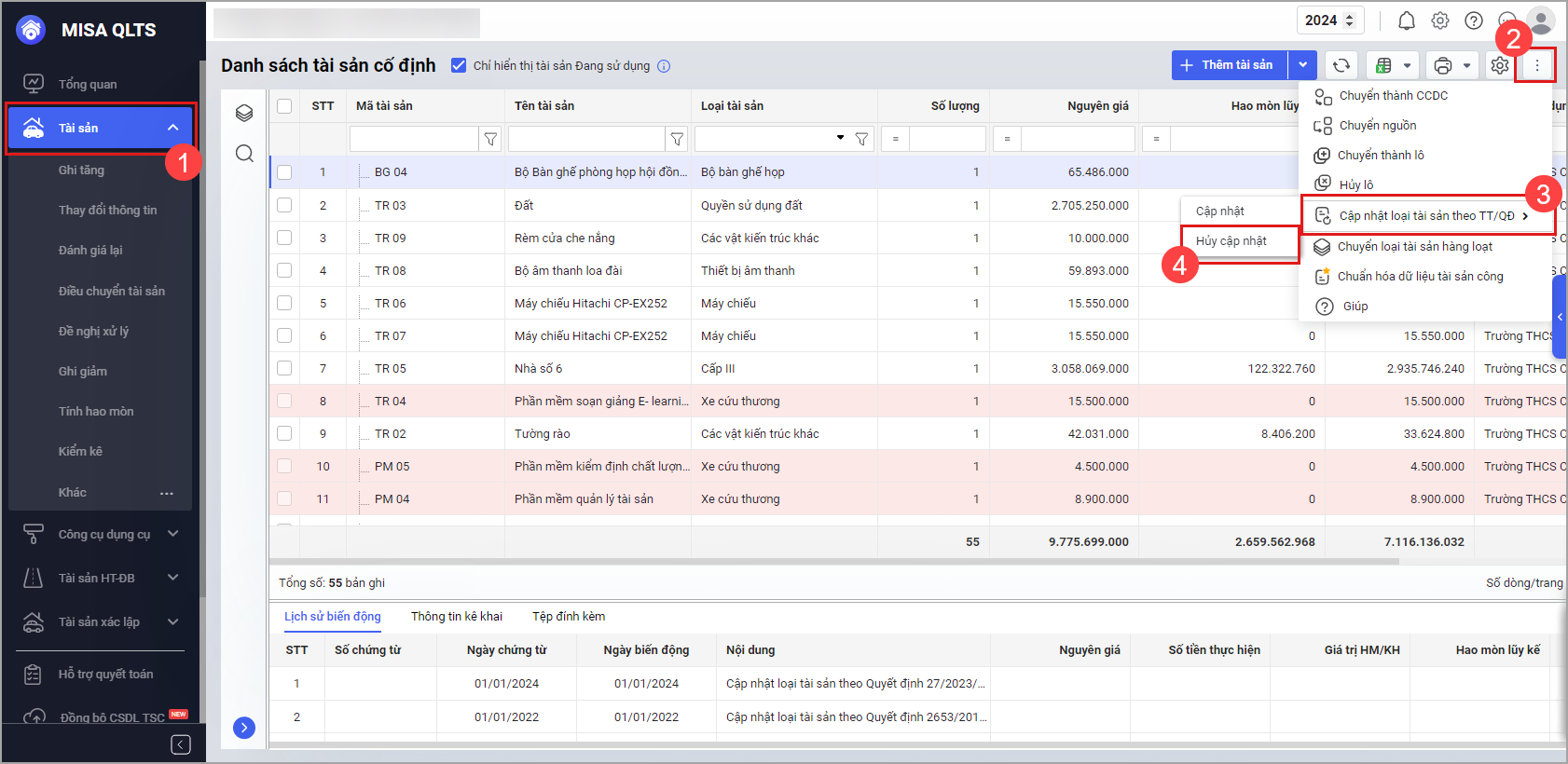Click the printer icon in toolbar
This screenshot has width=1568, height=764.
click(1443, 65)
